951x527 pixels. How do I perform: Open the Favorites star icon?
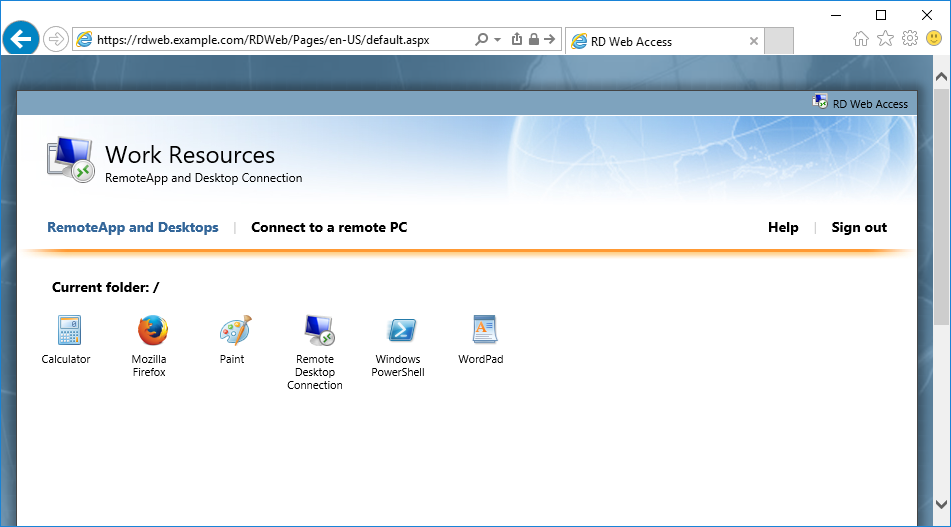(x=885, y=39)
